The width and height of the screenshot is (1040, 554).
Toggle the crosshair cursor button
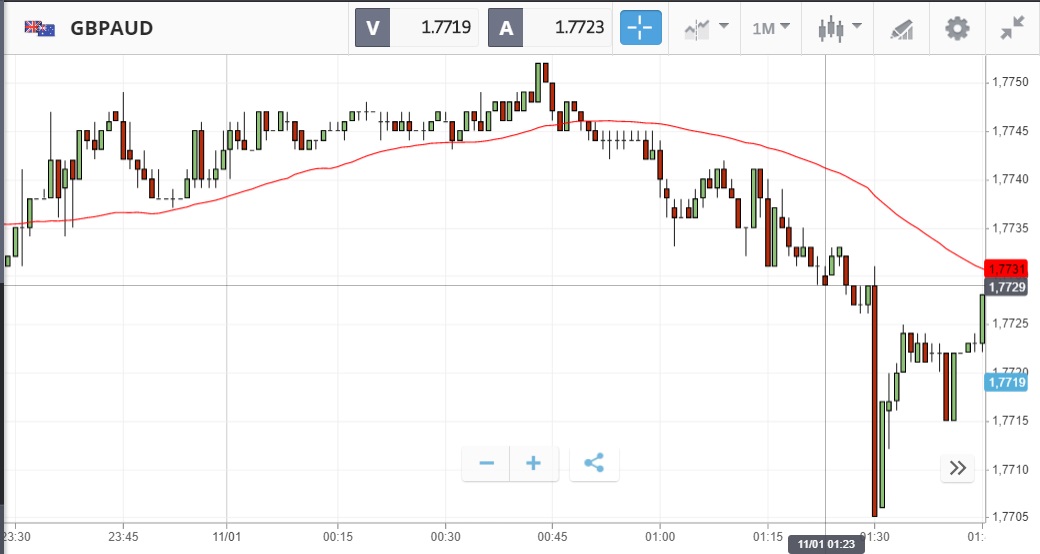pyautogui.click(x=642, y=28)
